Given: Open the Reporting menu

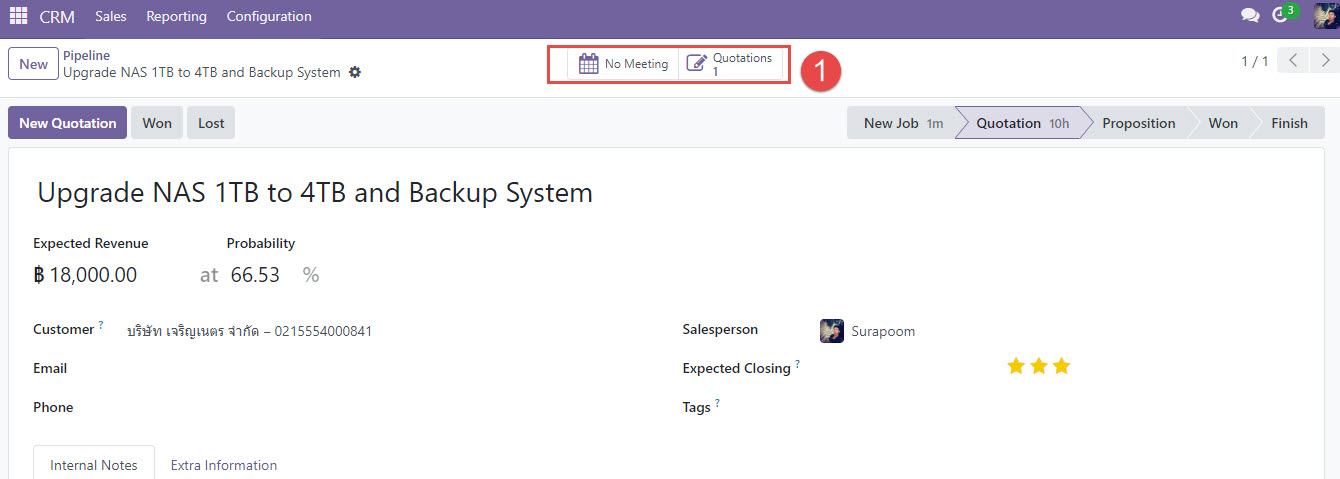Looking at the screenshot, I should pos(176,16).
